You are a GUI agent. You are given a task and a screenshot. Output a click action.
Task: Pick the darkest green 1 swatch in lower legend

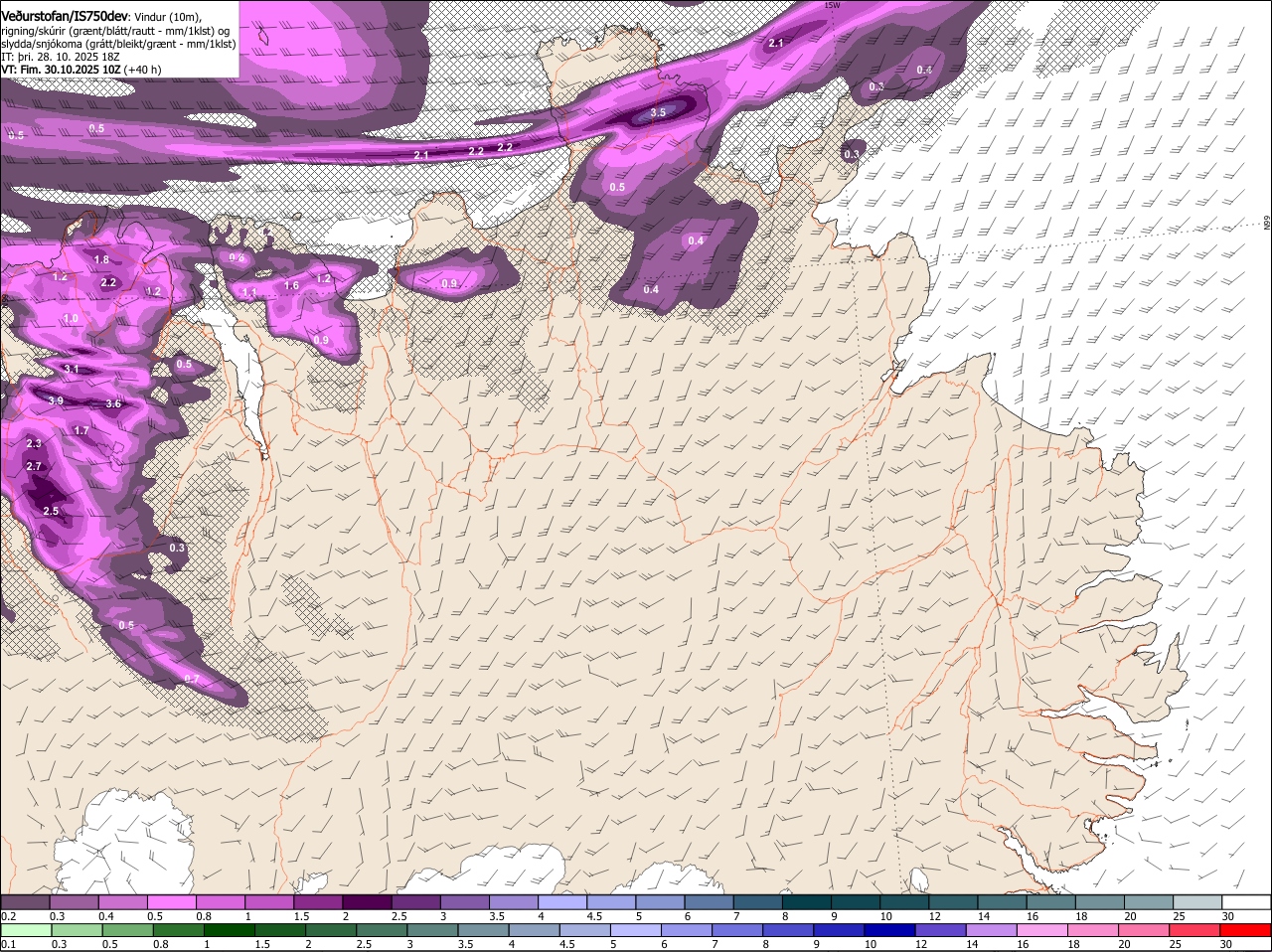[x=231, y=929]
